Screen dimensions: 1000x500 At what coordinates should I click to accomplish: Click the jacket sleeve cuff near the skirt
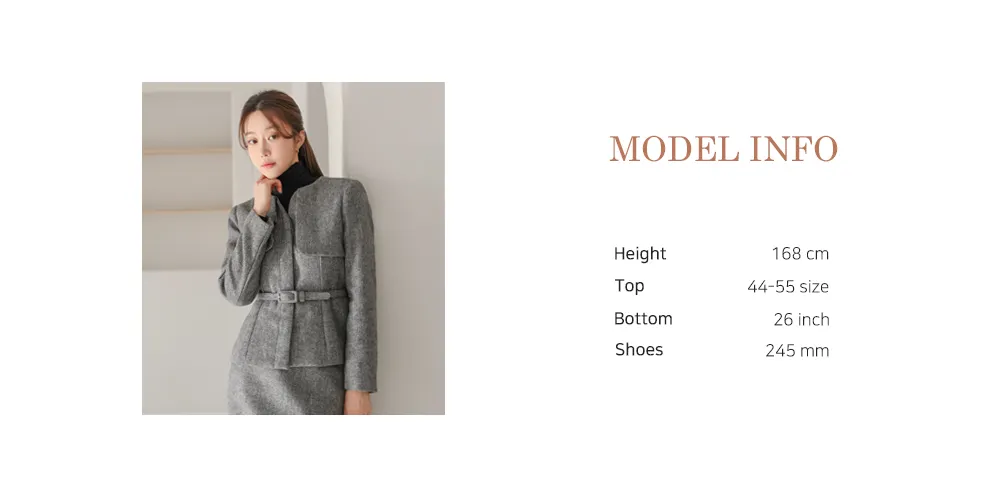click(x=360, y=381)
